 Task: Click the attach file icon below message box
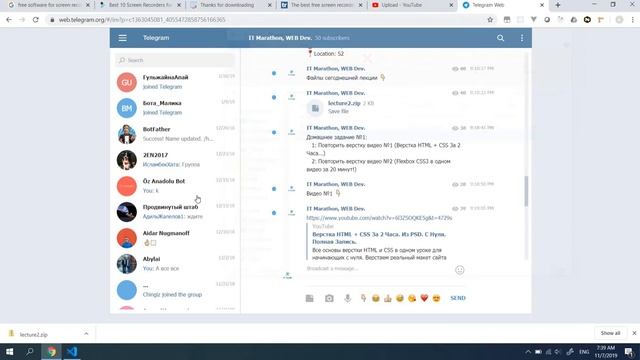[x=310, y=298]
